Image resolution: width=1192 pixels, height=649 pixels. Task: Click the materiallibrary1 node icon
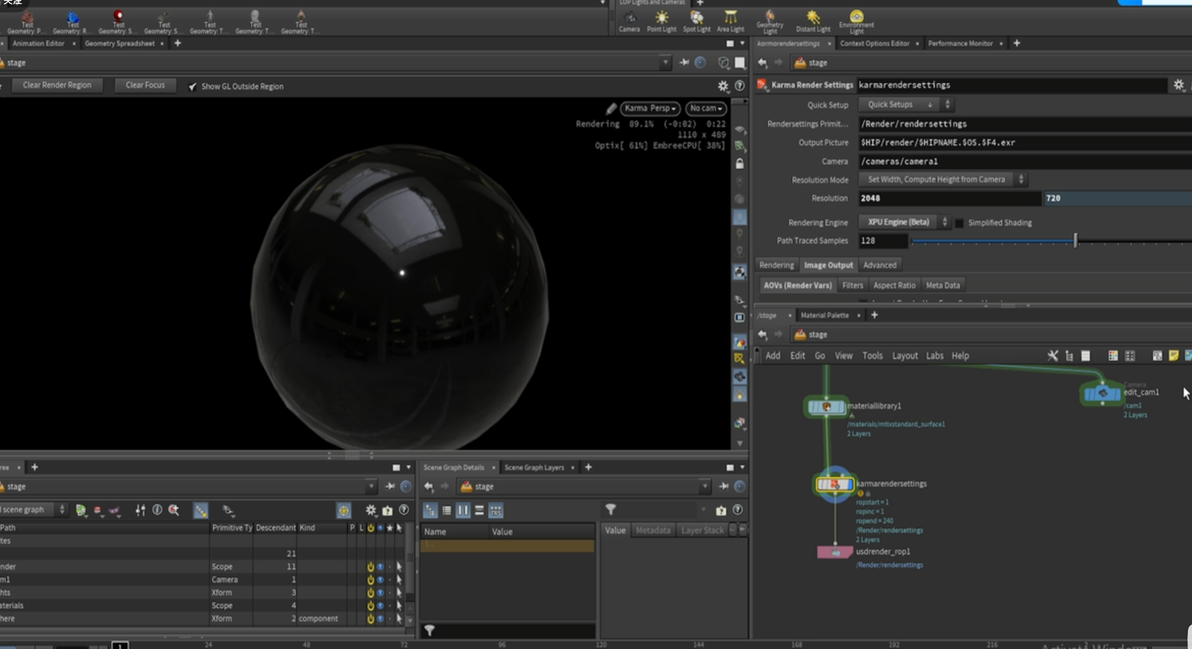coord(827,407)
